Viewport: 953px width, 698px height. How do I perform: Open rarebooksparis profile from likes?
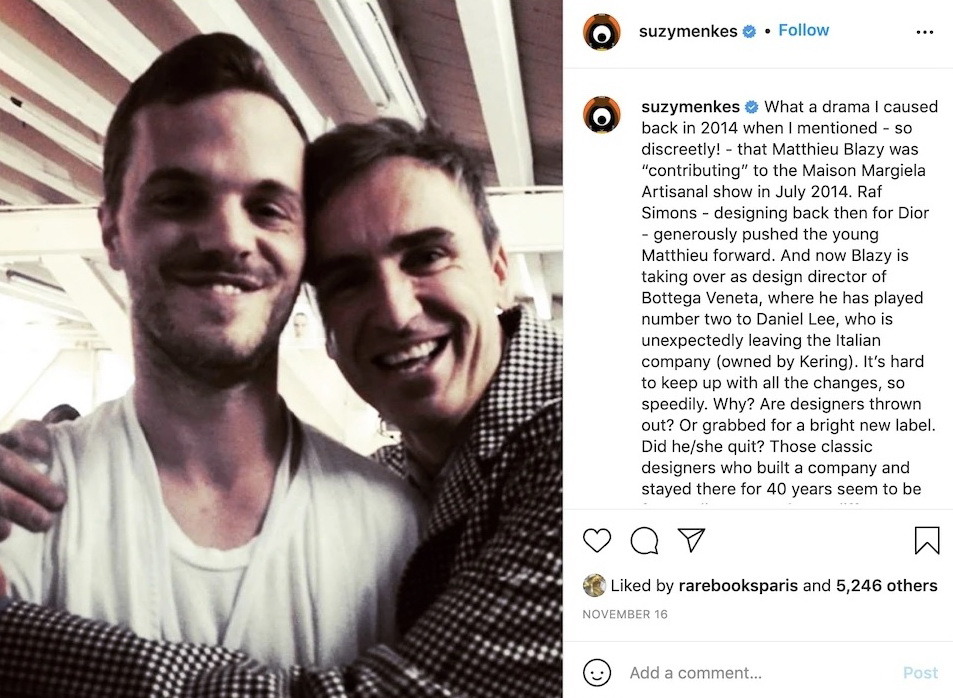[x=738, y=586]
